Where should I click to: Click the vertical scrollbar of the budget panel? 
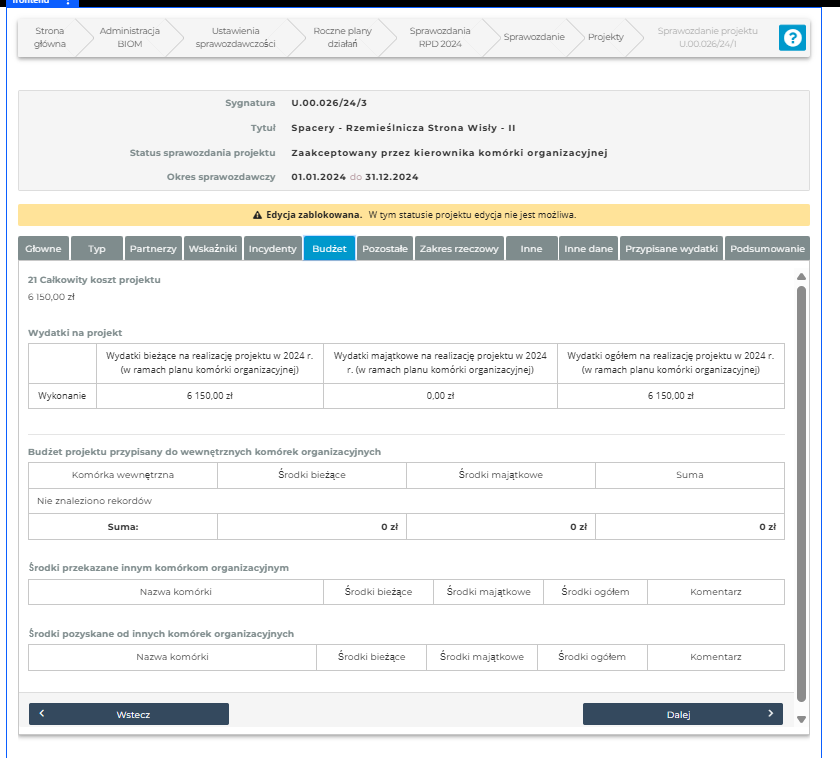[x=800, y=490]
